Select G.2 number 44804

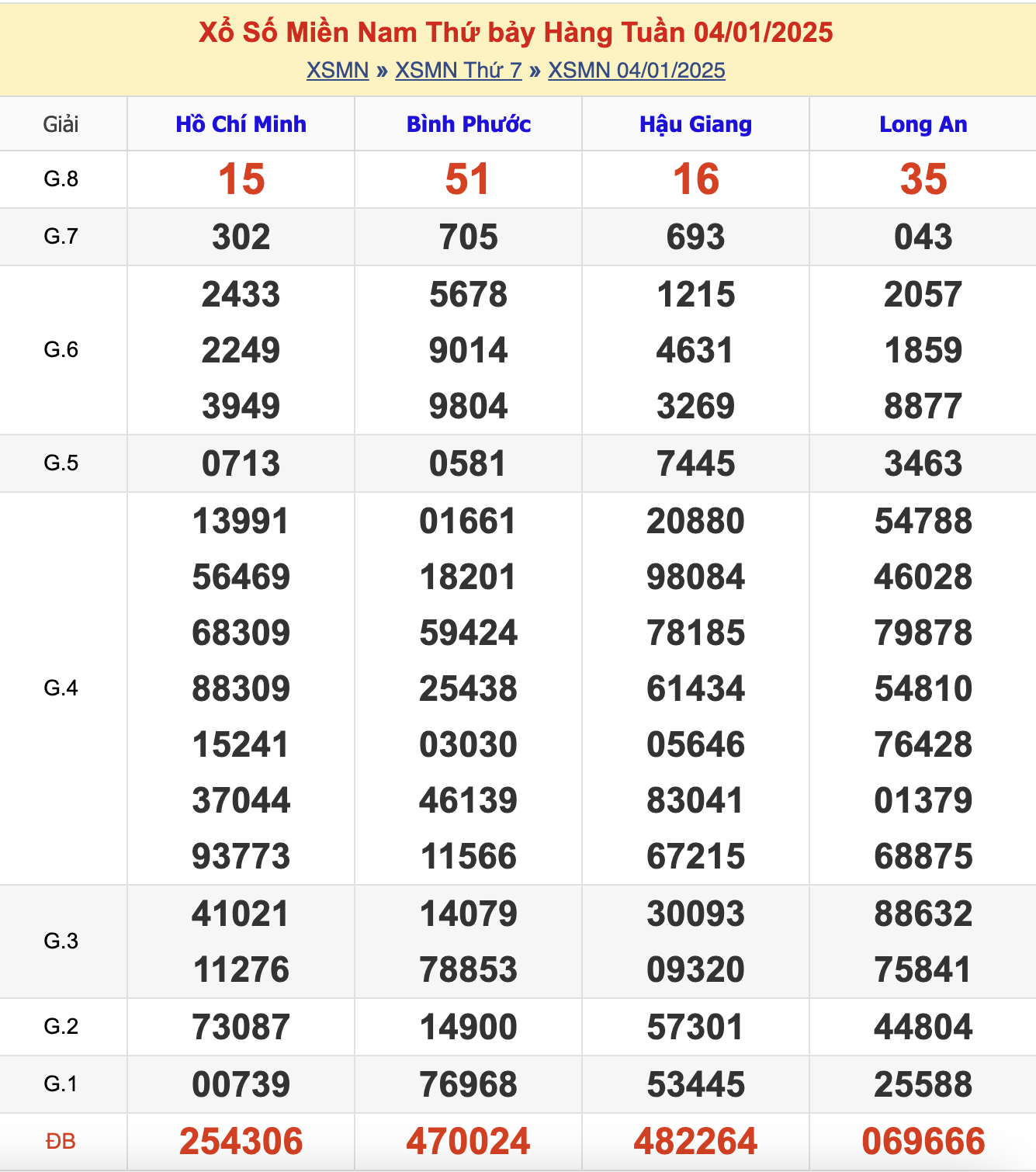click(923, 1027)
